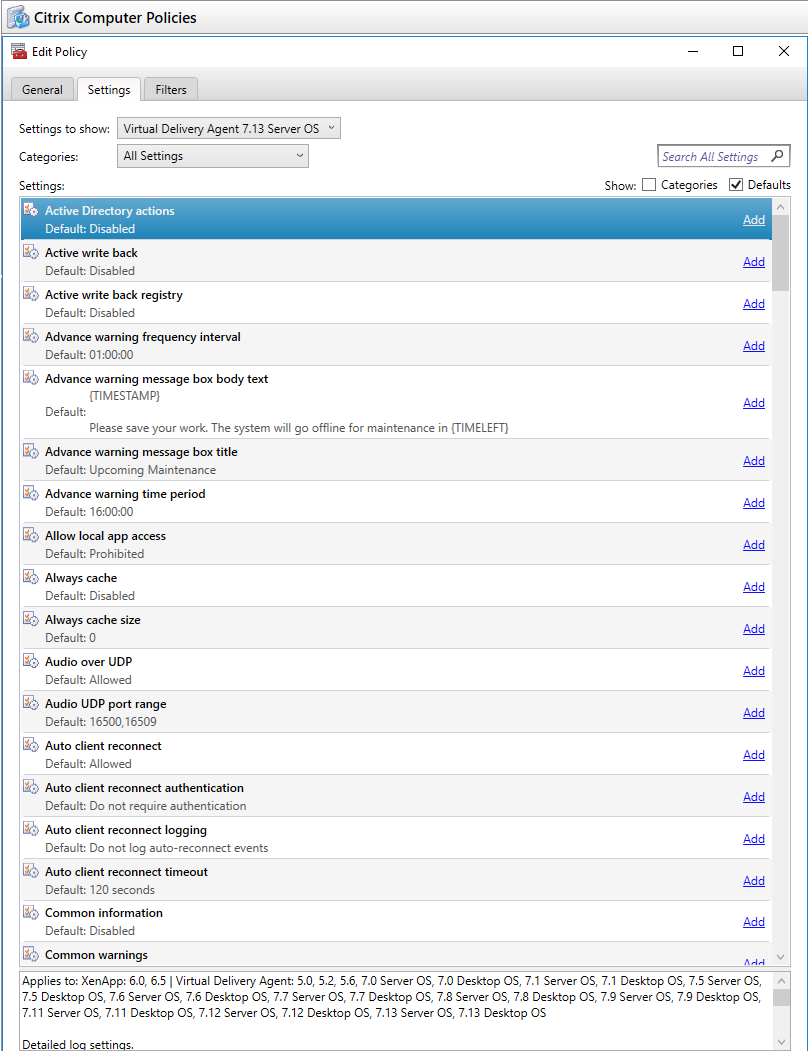The image size is (808, 1051).
Task: Select 'Default: Prohibited' value text
Action: (95, 554)
